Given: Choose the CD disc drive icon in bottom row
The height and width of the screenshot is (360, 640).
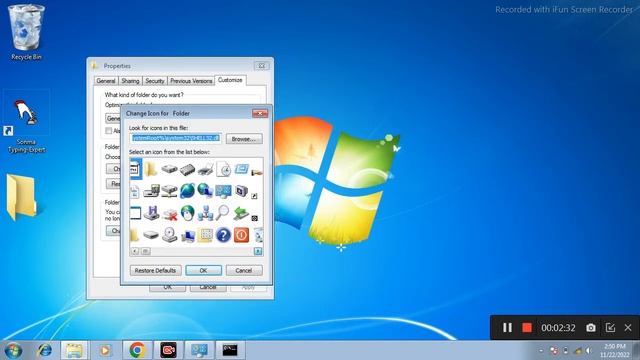Looking at the screenshot, I should tap(169, 235).
